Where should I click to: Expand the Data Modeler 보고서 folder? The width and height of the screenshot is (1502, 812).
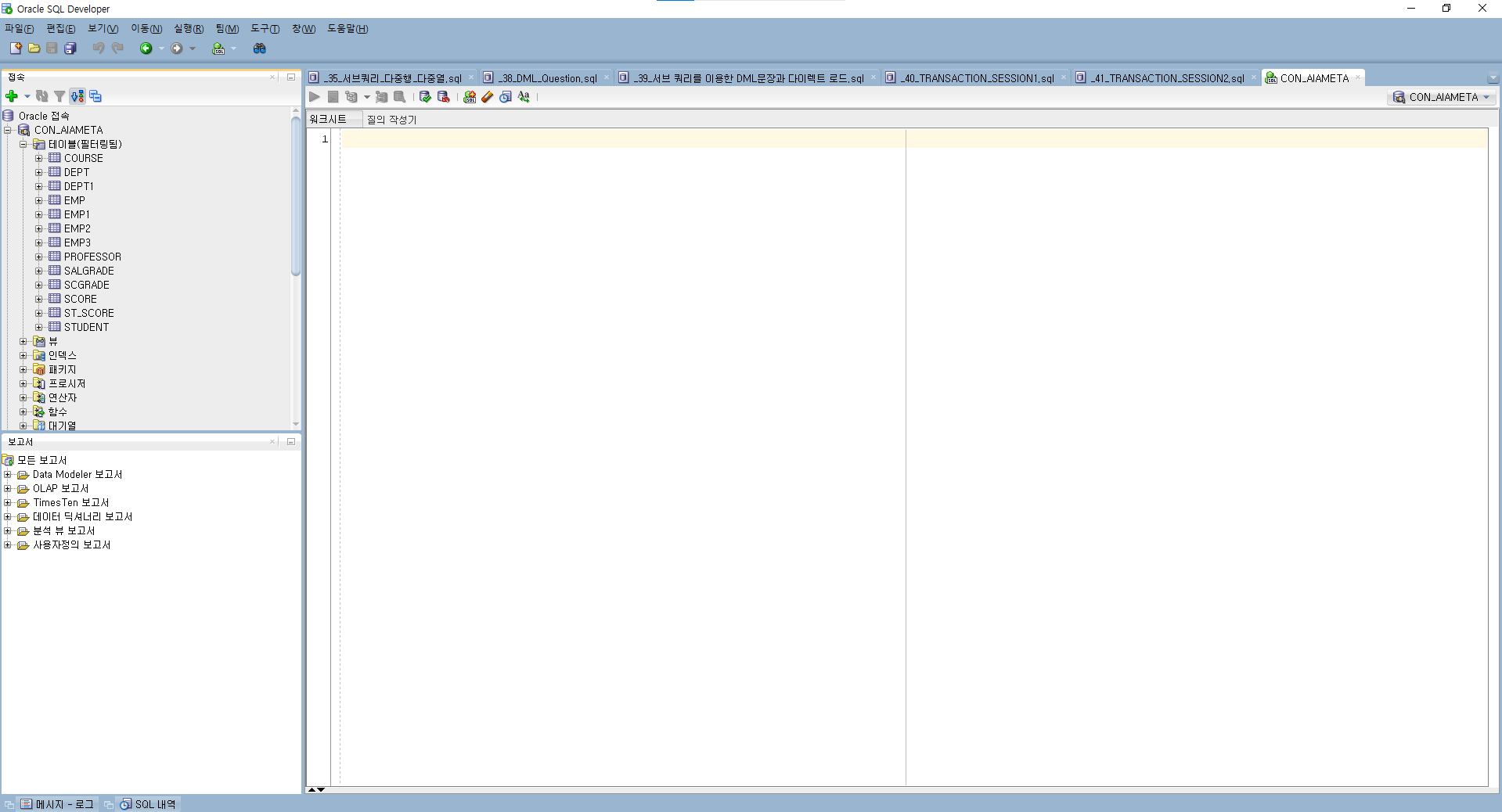tap(8, 474)
